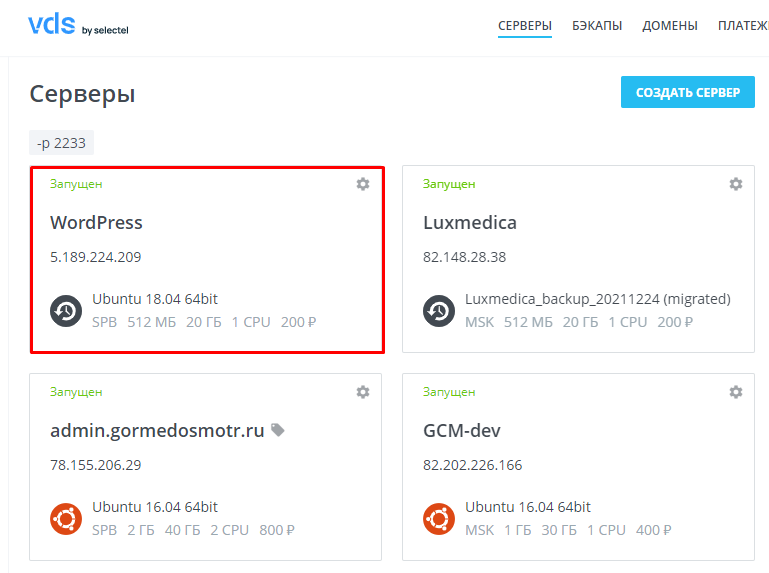Click the Серверы page heading
The height and width of the screenshot is (573, 769).
[x=82, y=94]
